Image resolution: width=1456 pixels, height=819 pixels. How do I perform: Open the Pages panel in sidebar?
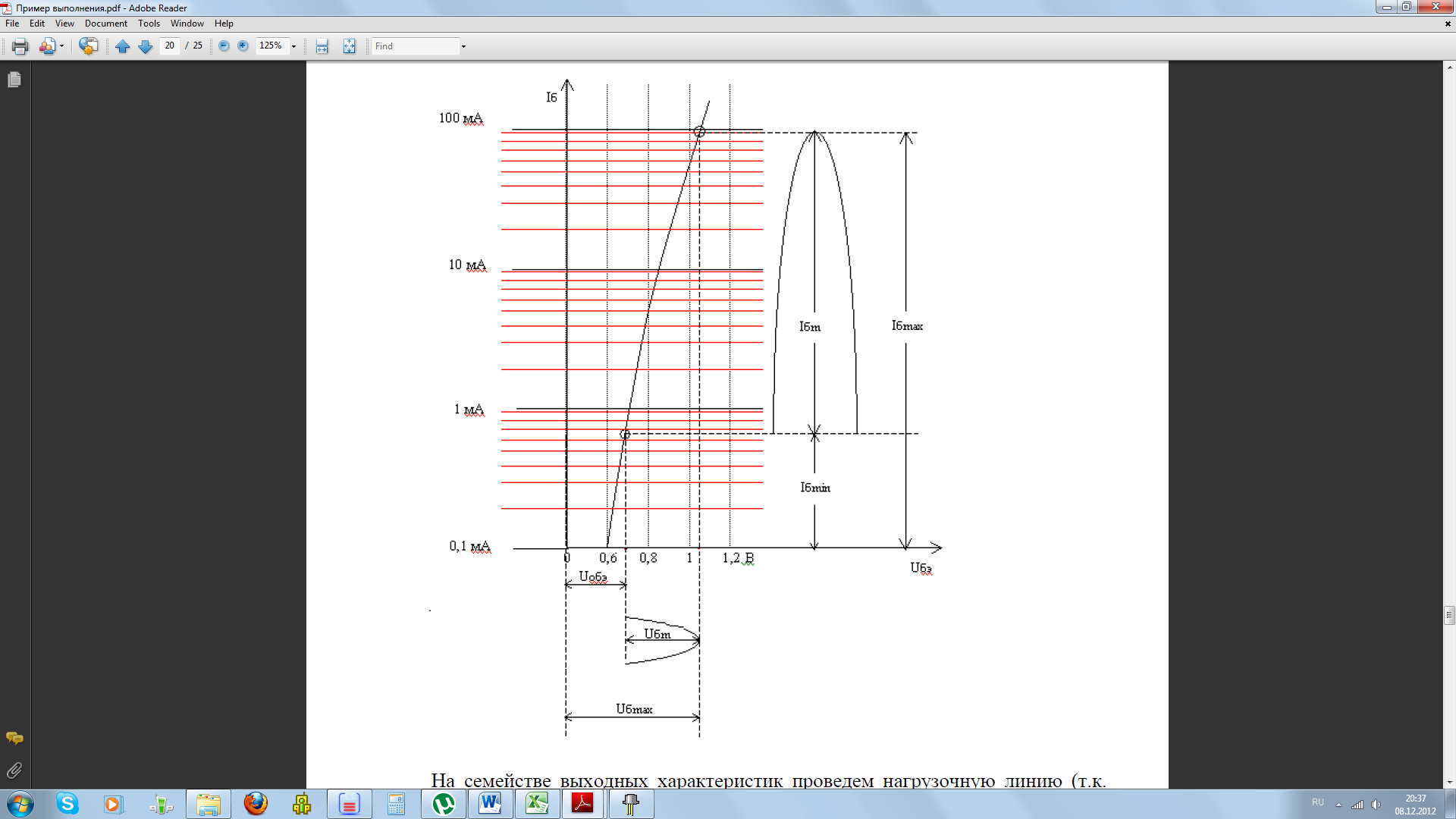pos(14,80)
